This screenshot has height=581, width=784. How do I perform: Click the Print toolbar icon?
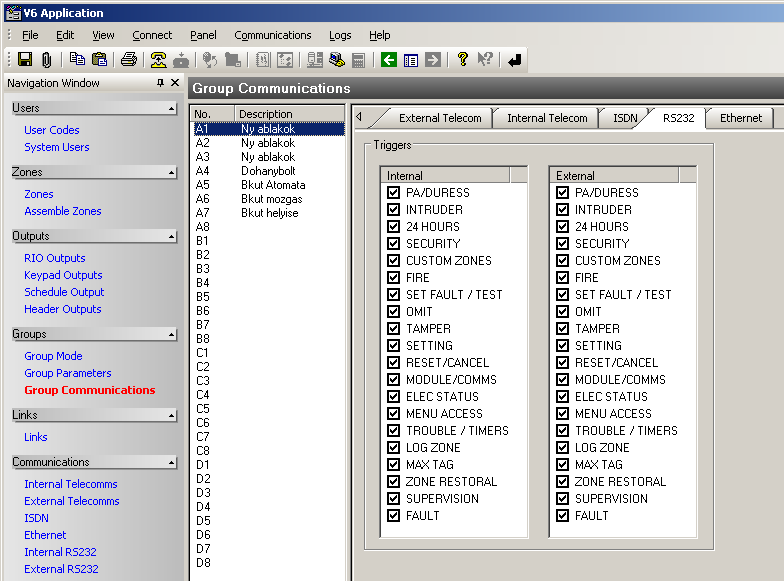[129, 60]
